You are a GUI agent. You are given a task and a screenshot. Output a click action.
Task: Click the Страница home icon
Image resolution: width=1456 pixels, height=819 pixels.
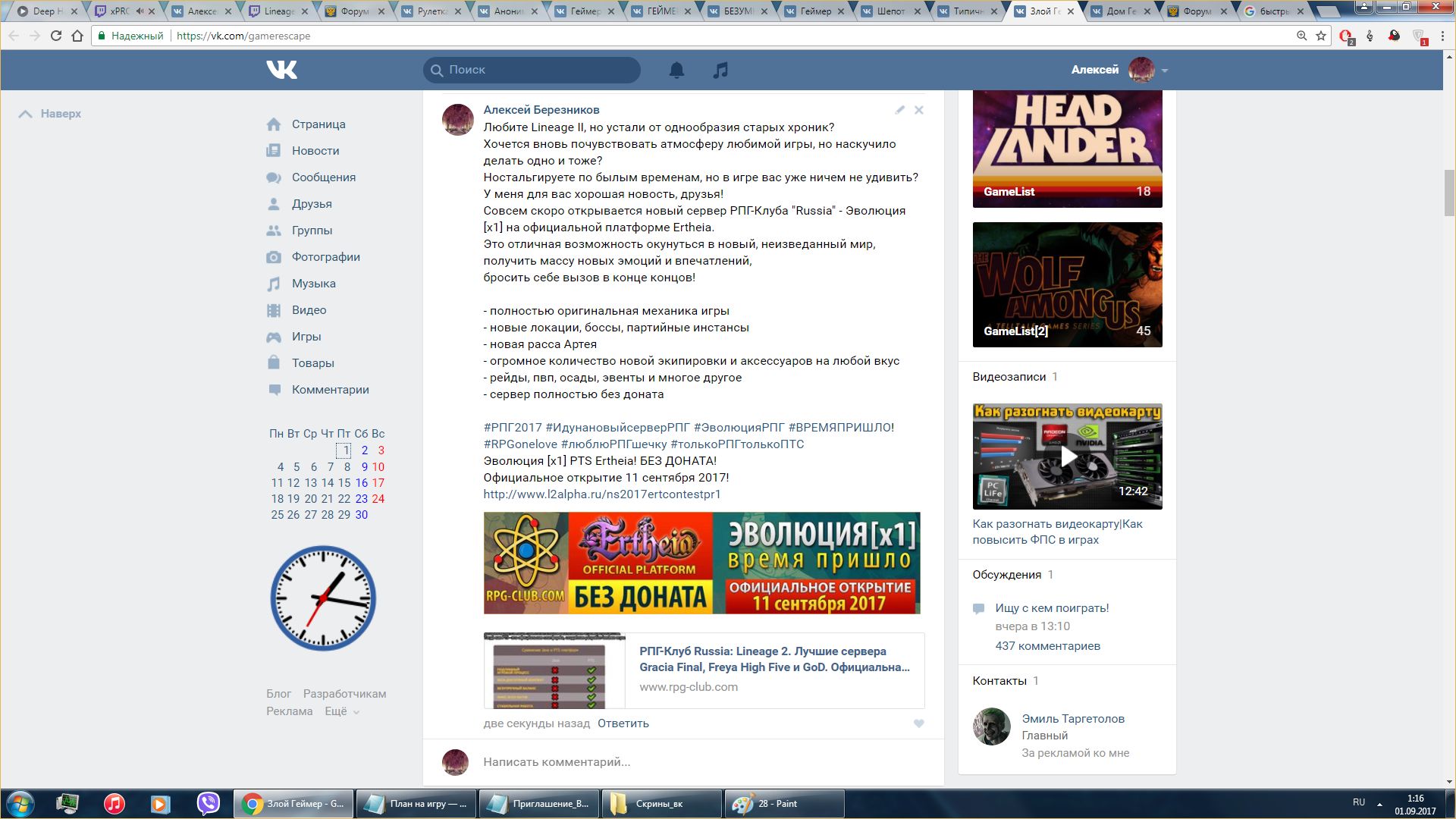[274, 124]
